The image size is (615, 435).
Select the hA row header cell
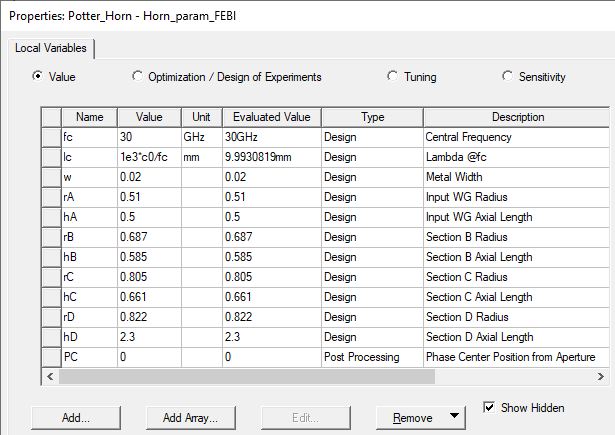[x=51, y=217]
